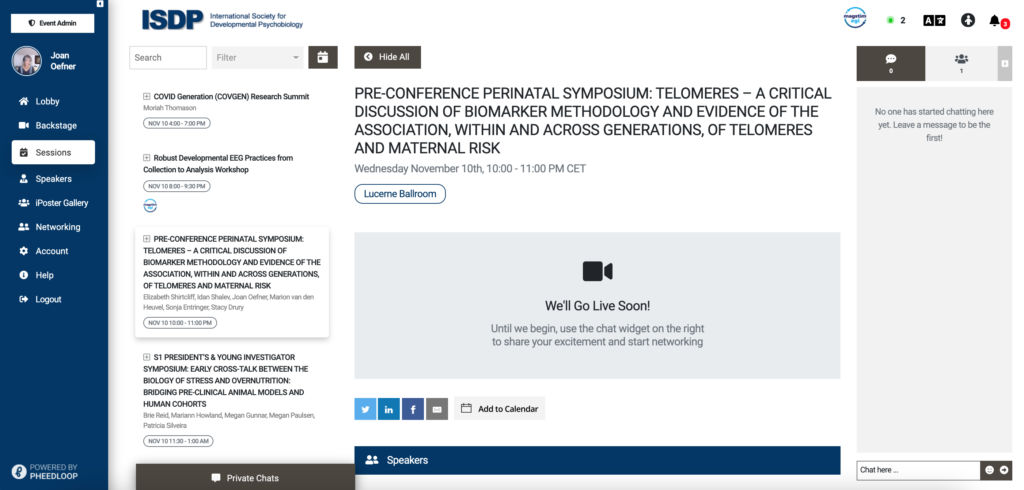1024x490 pixels.
Task: Share session on LinkedIn
Action: pyautogui.click(x=389, y=409)
